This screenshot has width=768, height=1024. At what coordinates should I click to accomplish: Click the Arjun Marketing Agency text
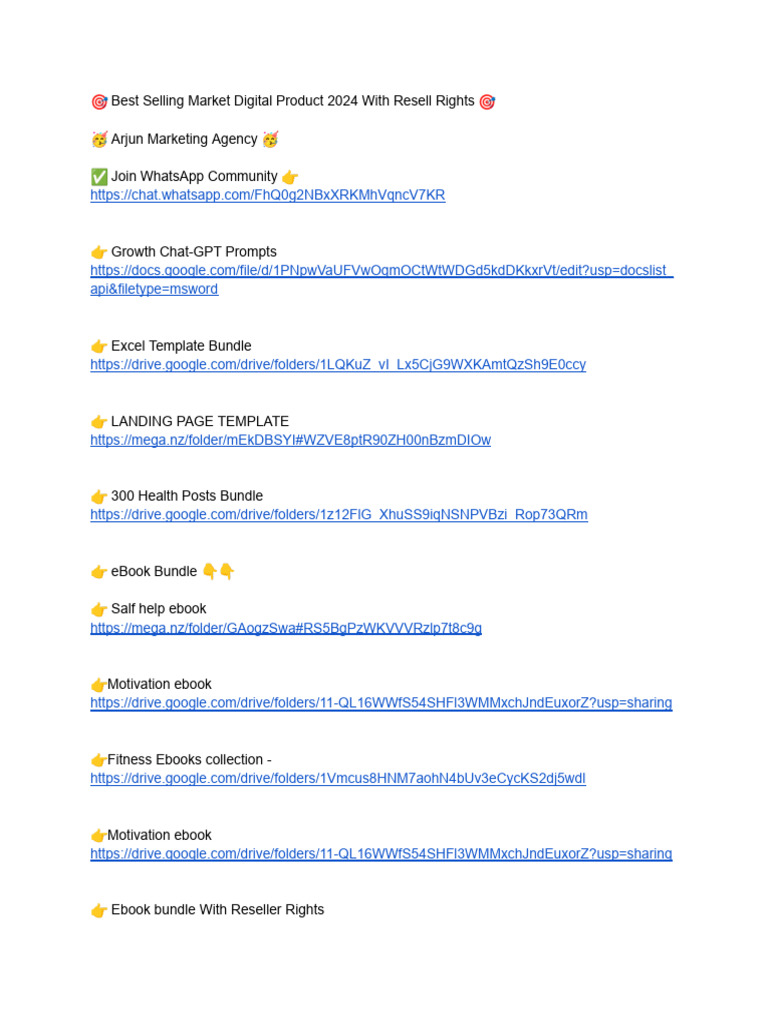click(184, 139)
